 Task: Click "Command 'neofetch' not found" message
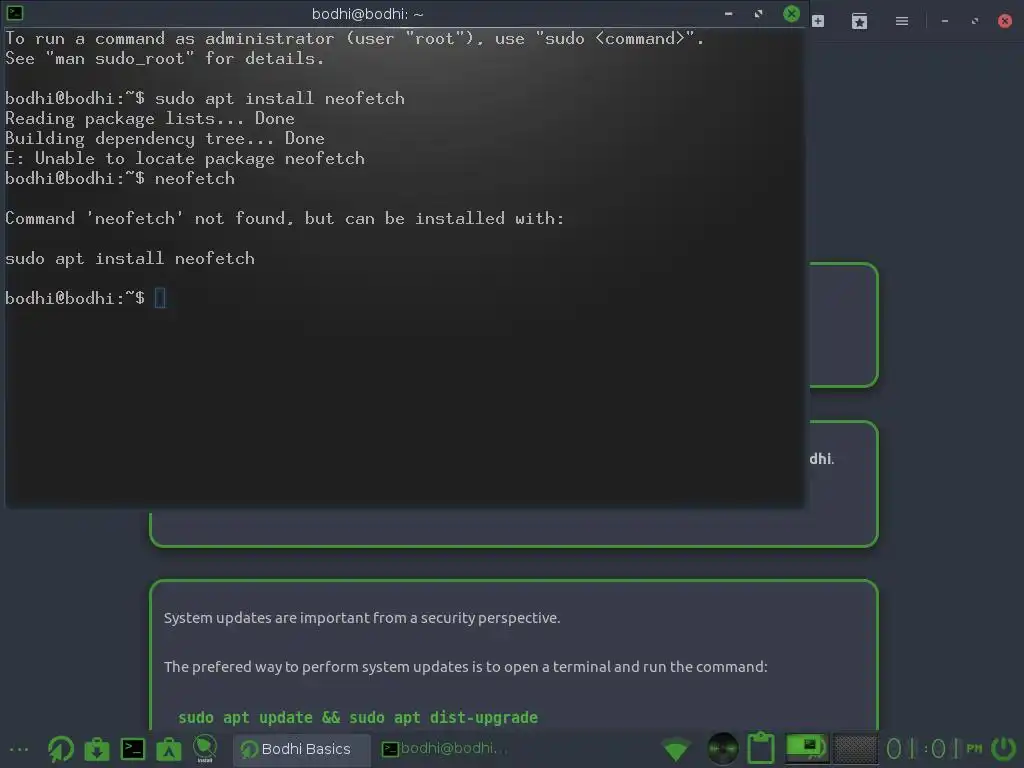[285, 219]
